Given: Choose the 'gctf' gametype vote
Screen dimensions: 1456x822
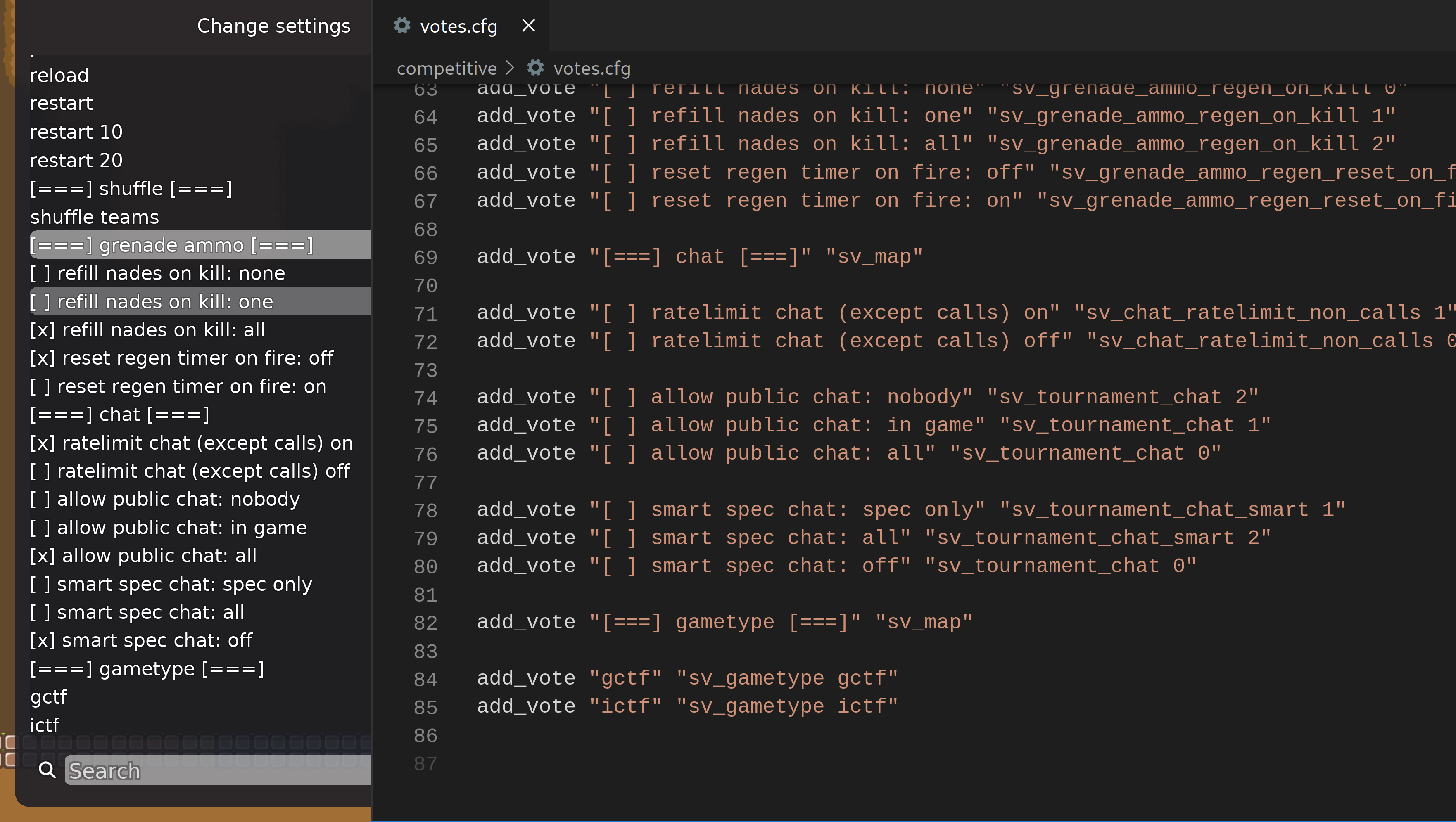Looking at the screenshot, I should [48, 697].
